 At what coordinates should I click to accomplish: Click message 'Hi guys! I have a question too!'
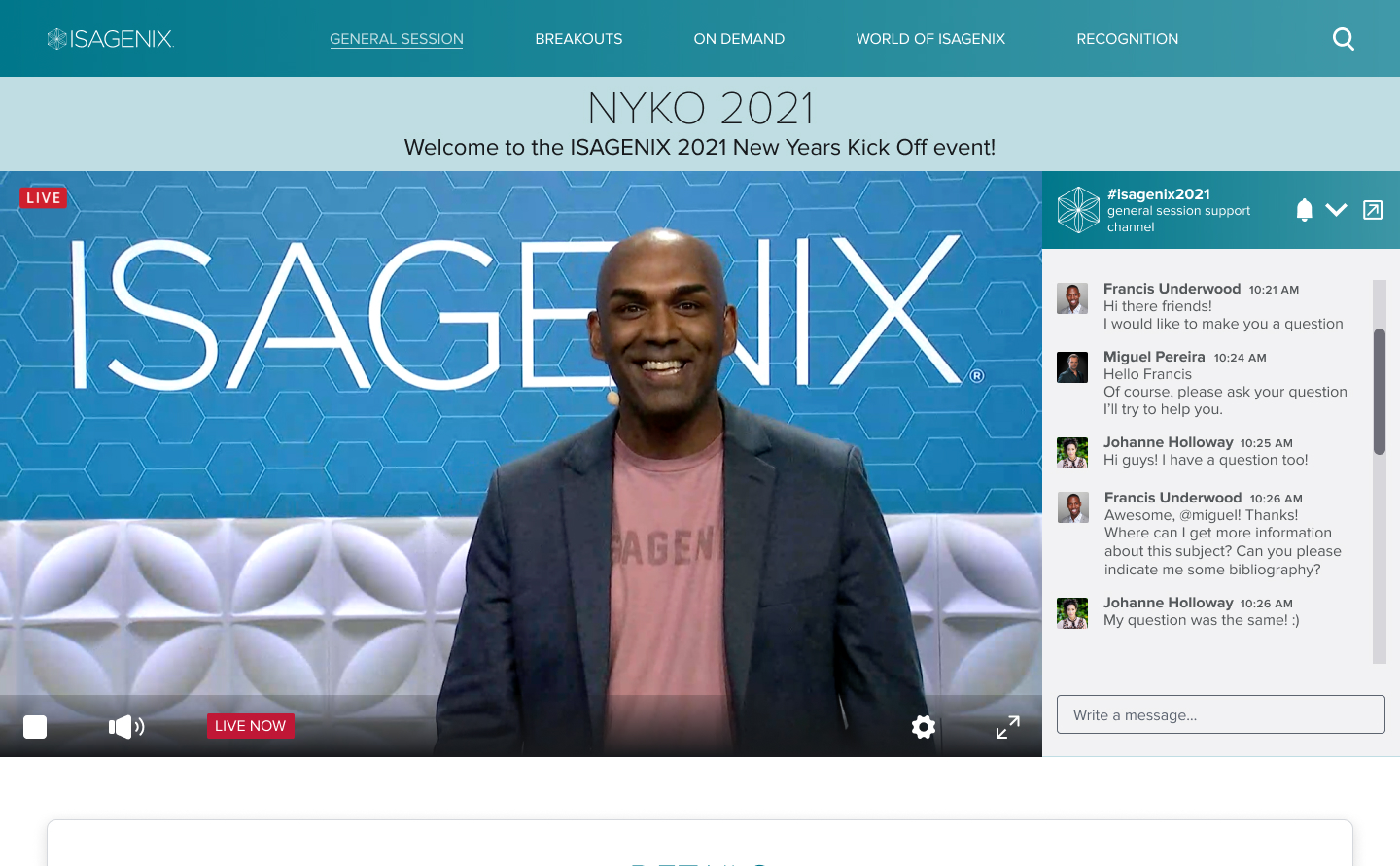pos(1206,460)
